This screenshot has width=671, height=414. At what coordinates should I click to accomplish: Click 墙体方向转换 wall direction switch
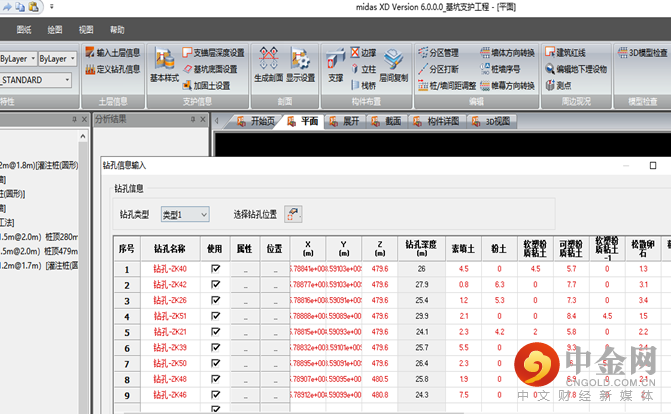(507, 53)
